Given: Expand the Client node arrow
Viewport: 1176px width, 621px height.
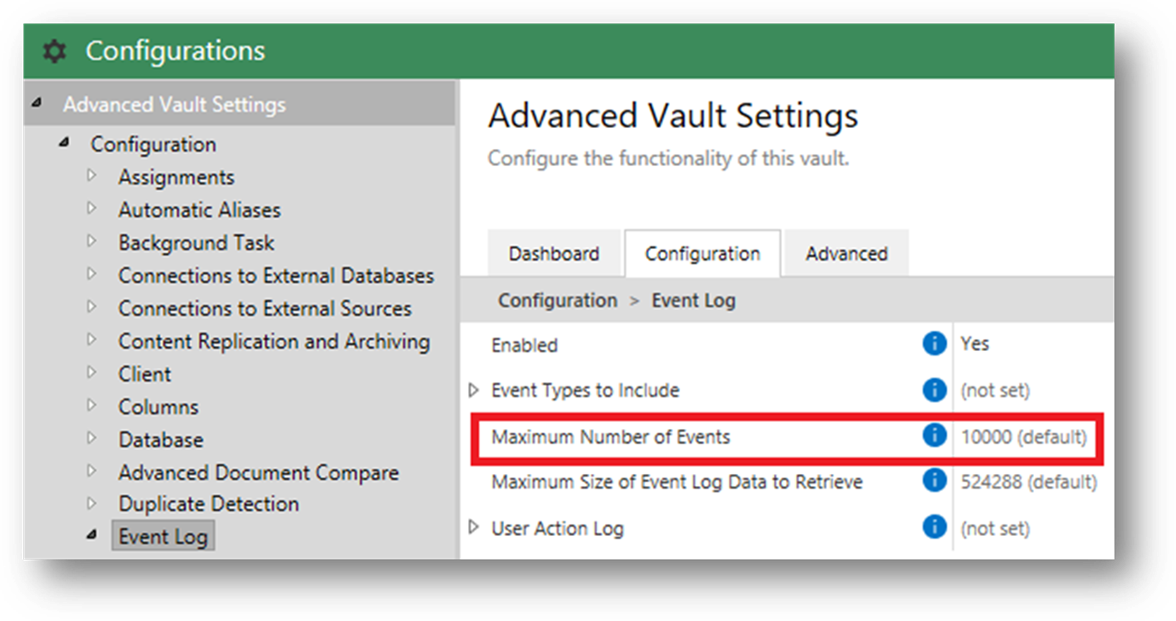Looking at the screenshot, I should [92, 373].
